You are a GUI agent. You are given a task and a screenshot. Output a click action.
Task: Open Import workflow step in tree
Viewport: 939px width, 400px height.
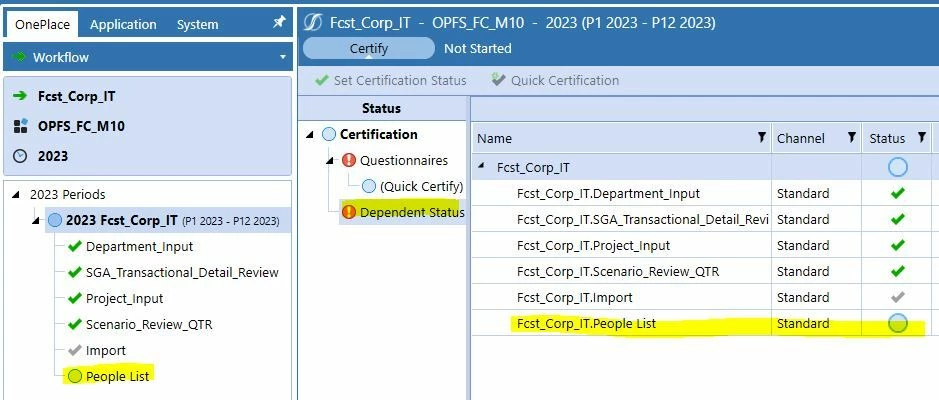105,350
